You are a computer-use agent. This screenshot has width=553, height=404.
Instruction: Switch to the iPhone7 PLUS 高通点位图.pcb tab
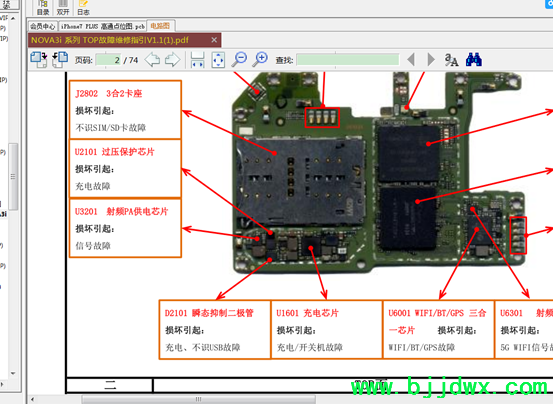coord(103,26)
